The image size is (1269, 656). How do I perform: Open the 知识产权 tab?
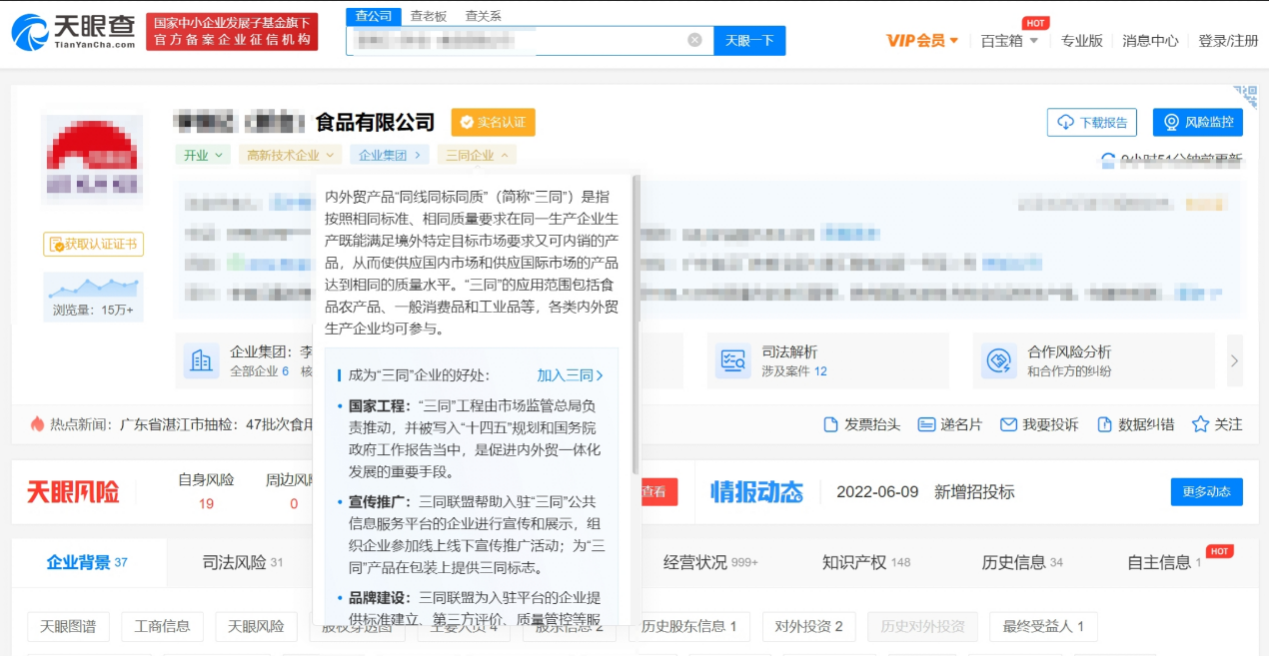point(866,562)
